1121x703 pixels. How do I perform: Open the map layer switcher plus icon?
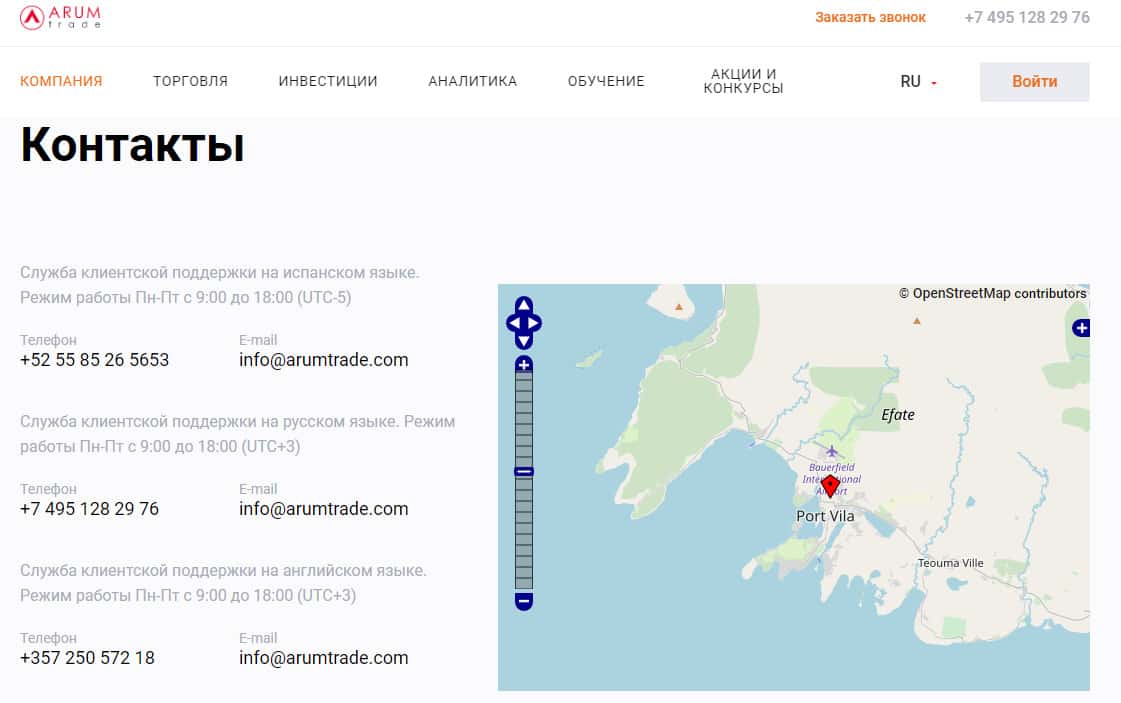(1081, 328)
